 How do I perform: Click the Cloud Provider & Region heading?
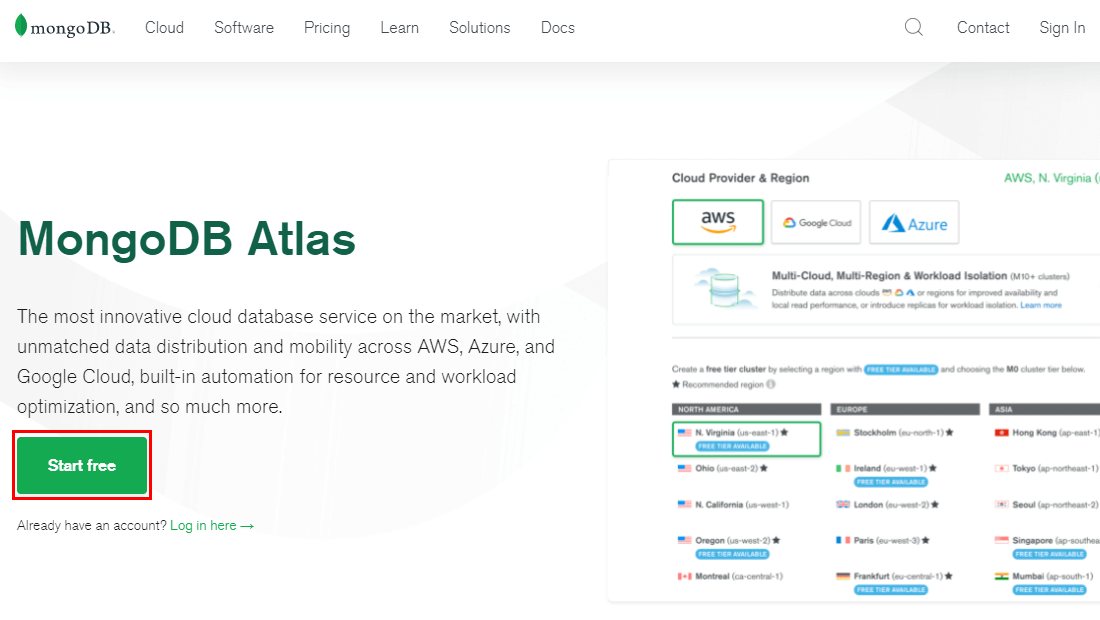740,178
